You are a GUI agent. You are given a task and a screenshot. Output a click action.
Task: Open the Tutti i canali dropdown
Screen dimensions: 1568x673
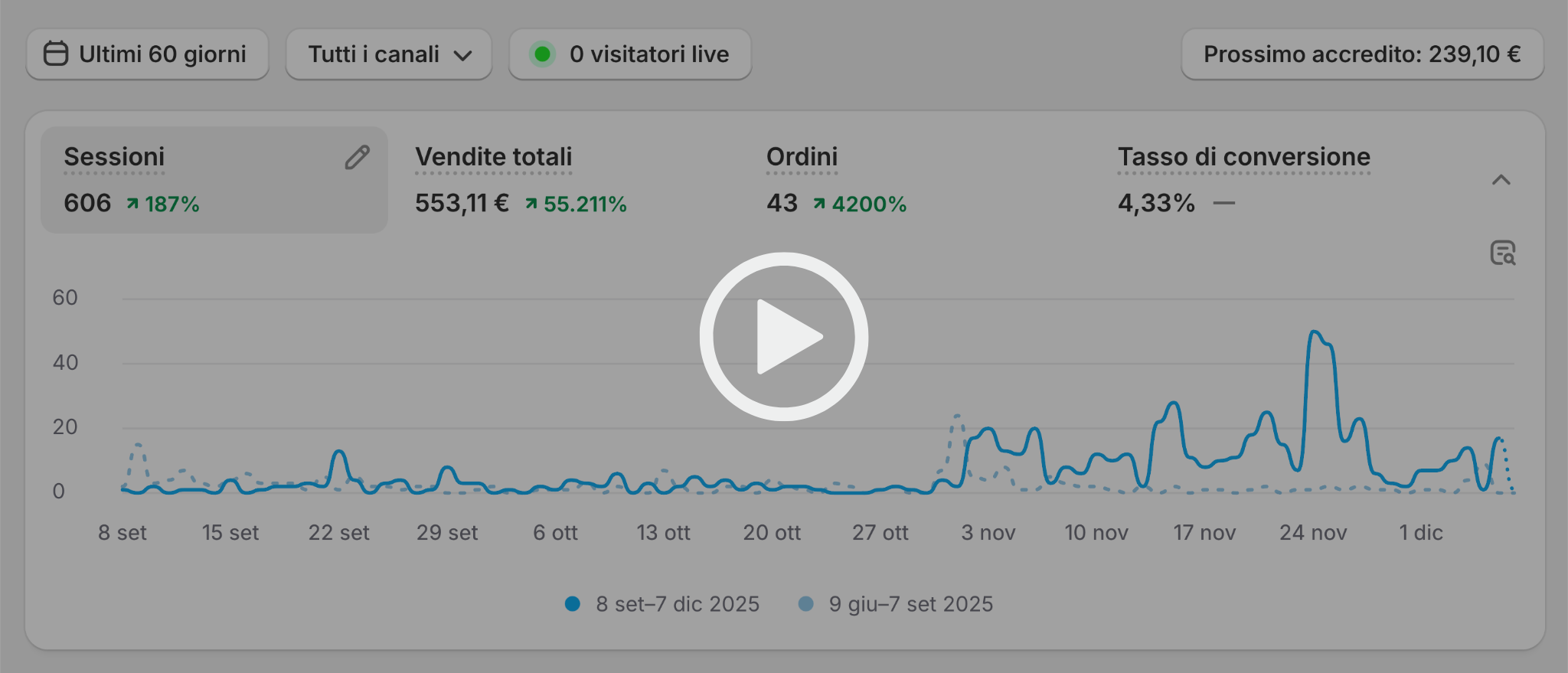click(388, 54)
